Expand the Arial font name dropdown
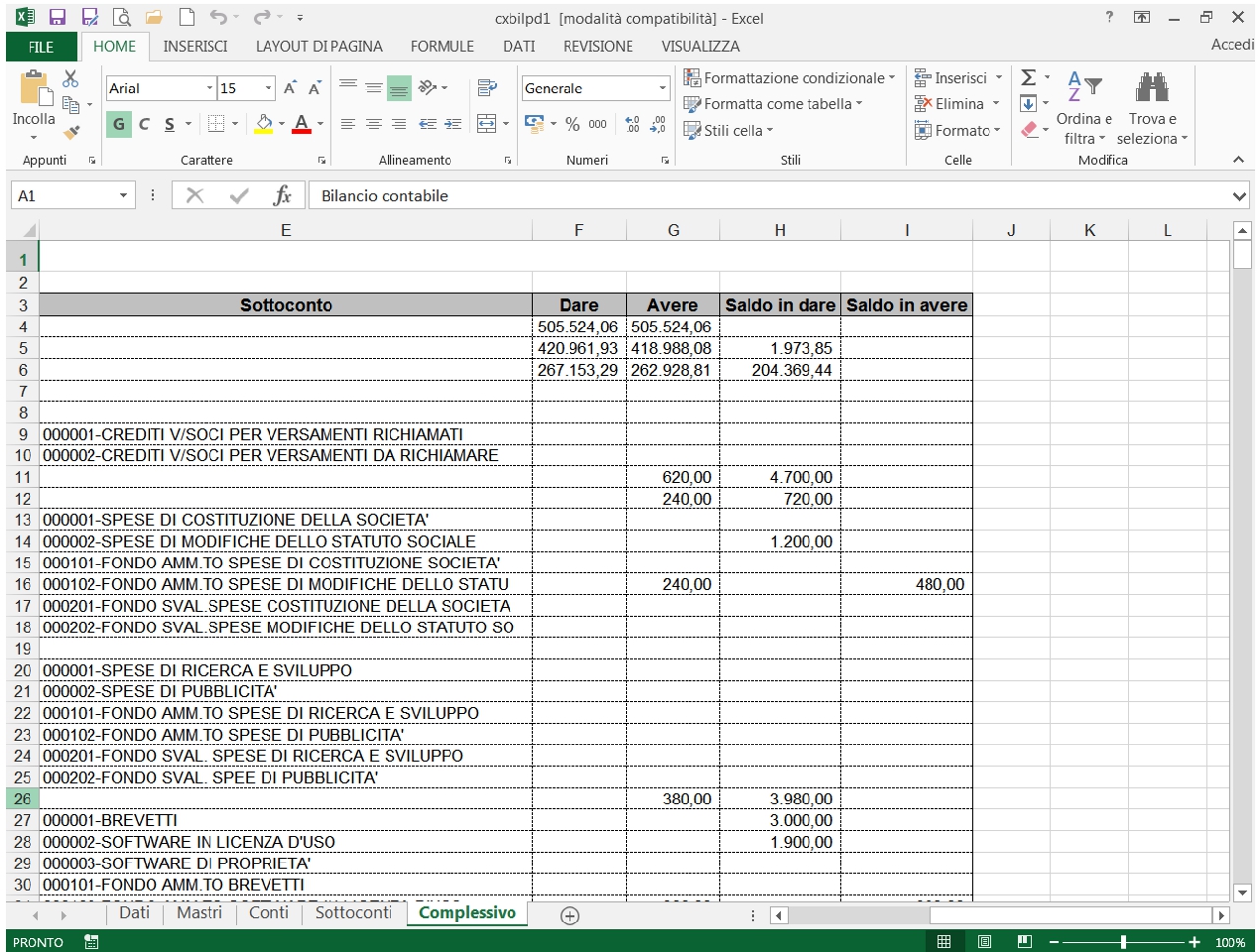This screenshot has height=952, width=1259. pyautogui.click(x=210, y=88)
